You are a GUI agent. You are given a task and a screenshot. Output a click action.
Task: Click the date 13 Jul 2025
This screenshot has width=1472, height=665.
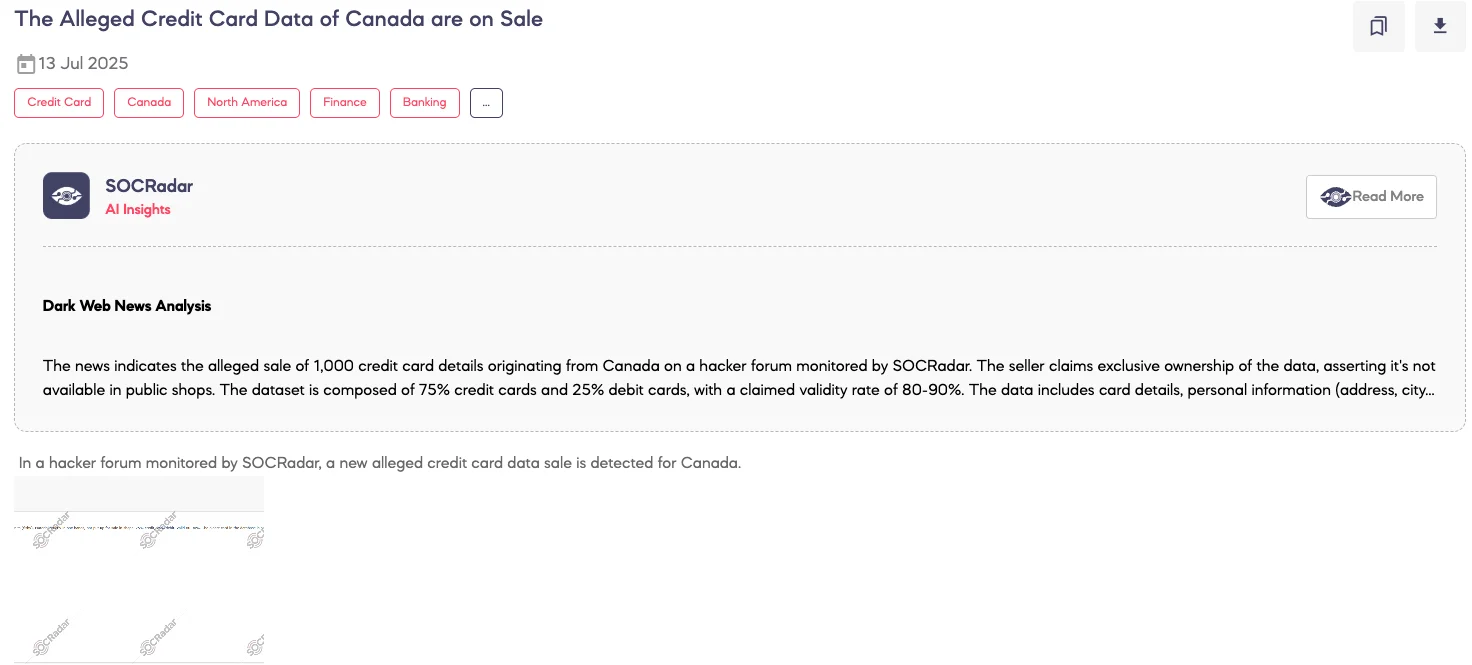[83, 63]
